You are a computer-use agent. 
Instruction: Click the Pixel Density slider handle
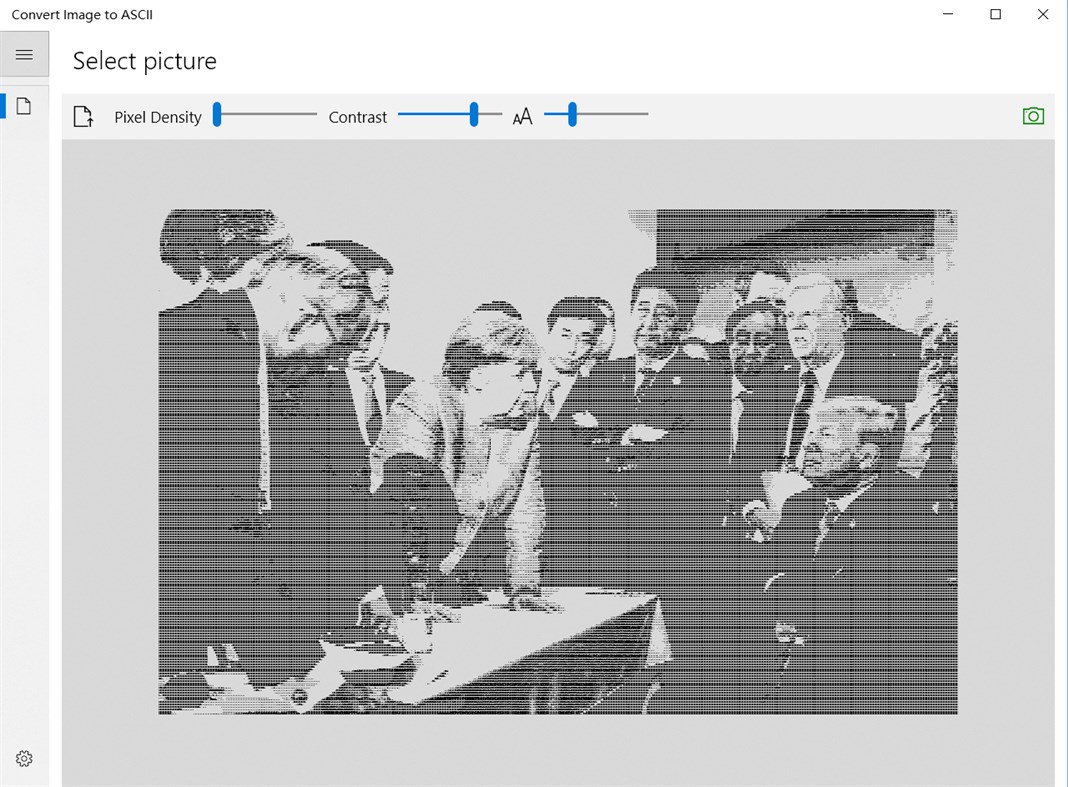tap(217, 114)
